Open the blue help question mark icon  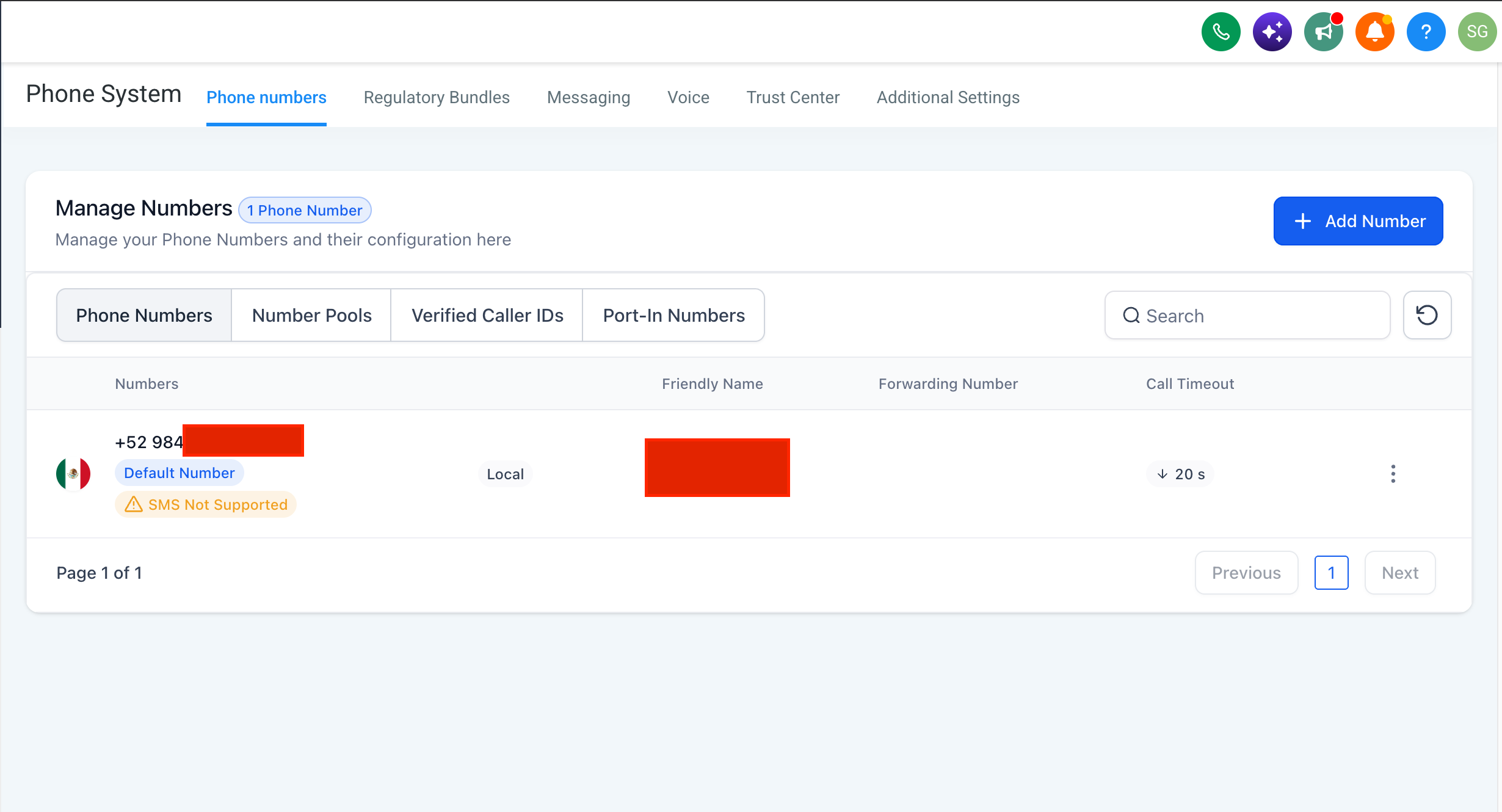tap(1426, 32)
